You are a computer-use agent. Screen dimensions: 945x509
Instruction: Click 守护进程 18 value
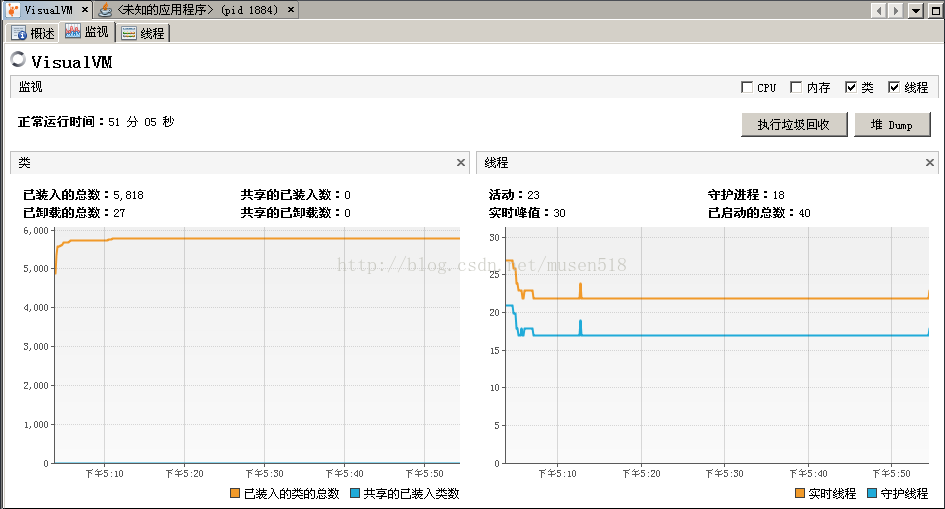click(x=779, y=195)
